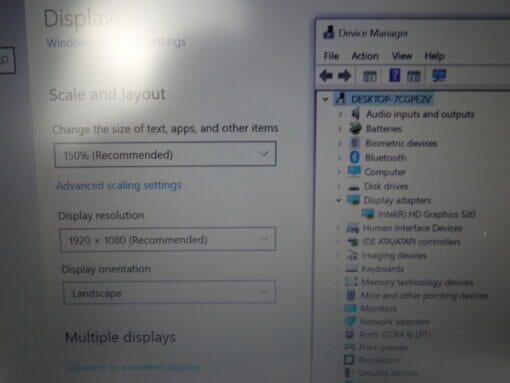Viewport: 510px width, 383px height.
Task: Select the Ports (COM & LPT) icon
Action: (x=349, y=334)
